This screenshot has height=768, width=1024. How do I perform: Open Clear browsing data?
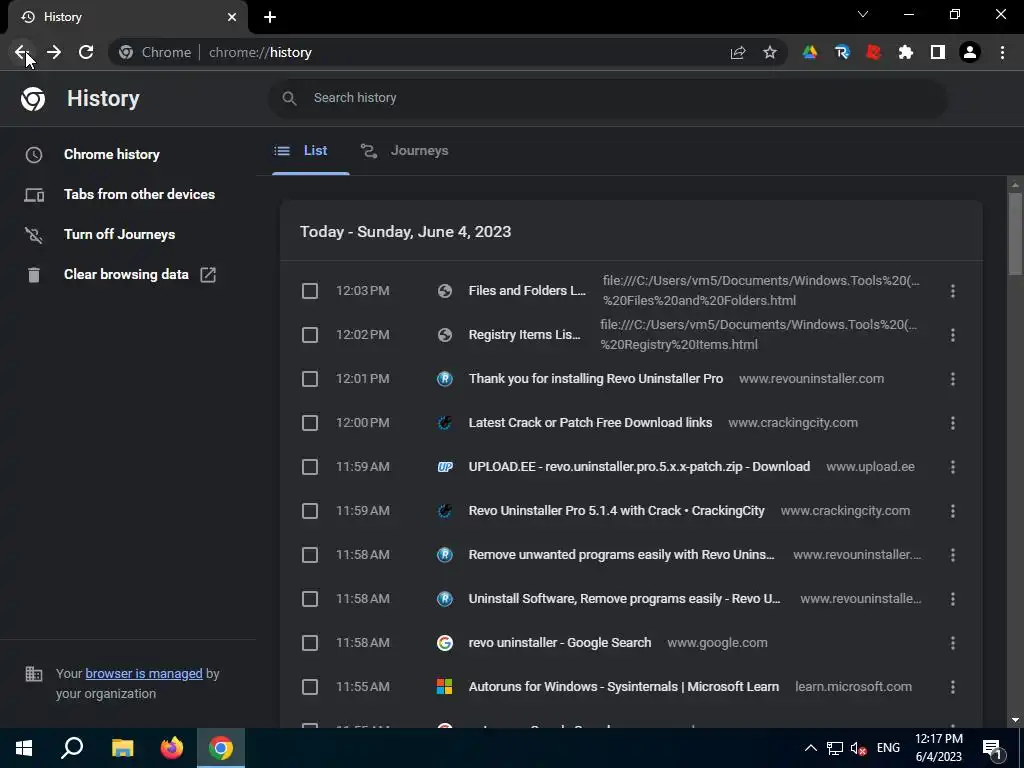click(x=126, y=274)
